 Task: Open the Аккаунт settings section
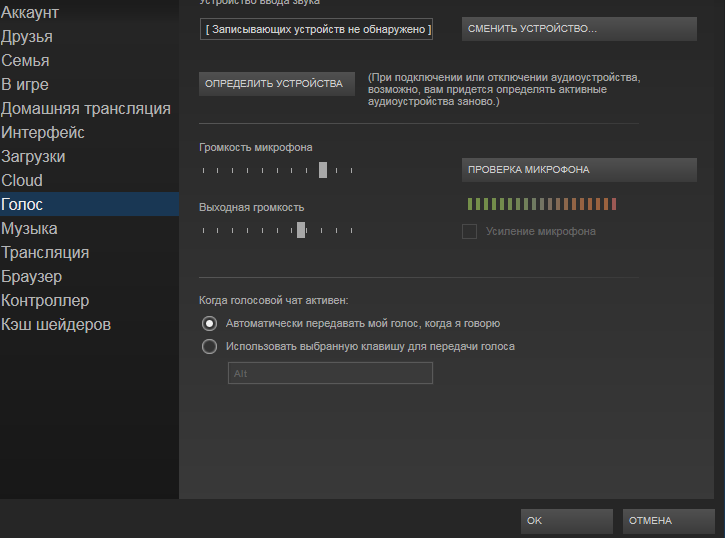[30, 13]
